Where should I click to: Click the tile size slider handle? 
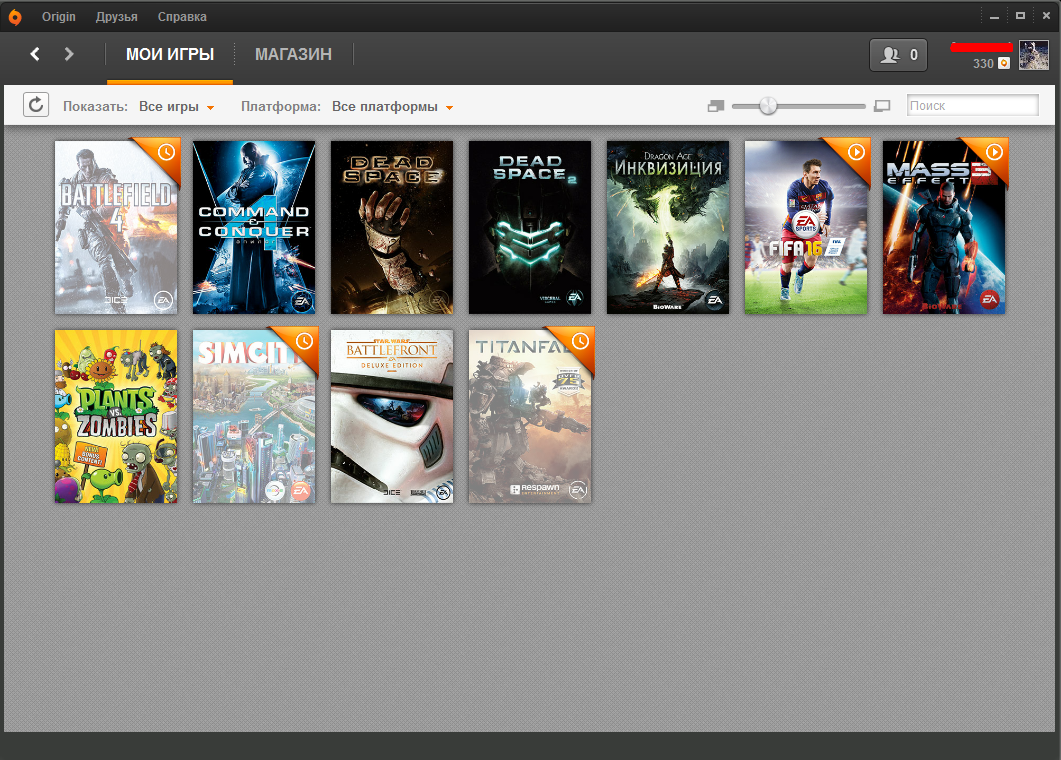tap(768, 106)
